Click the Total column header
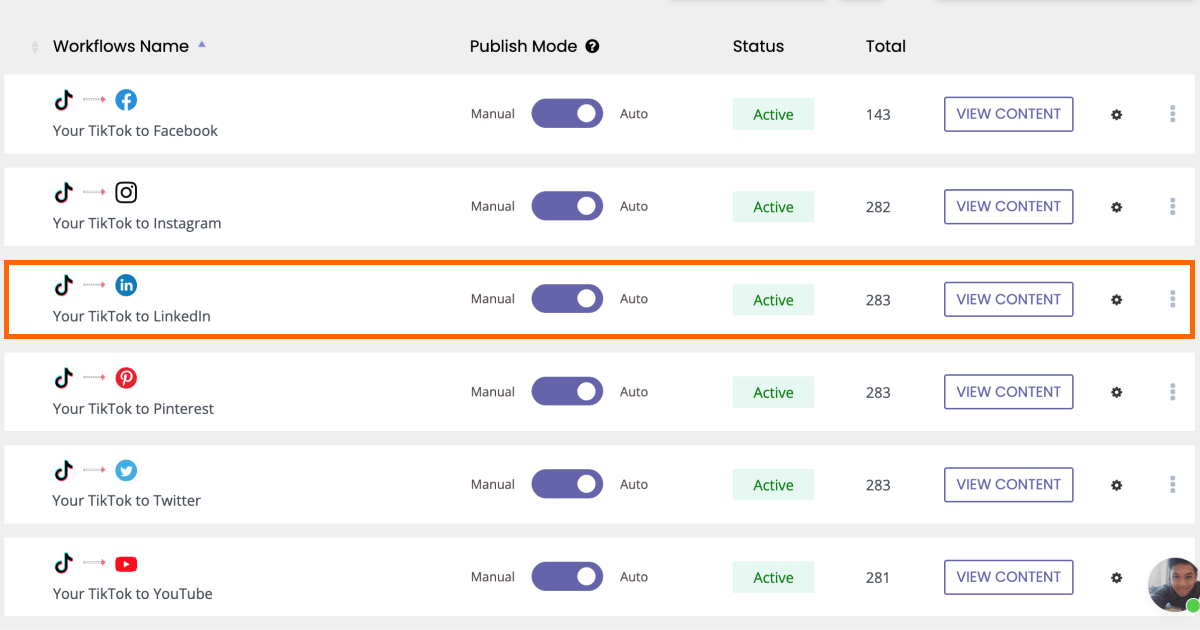Viewport: 1200px width, 630px height. click(x=886, y=46)
